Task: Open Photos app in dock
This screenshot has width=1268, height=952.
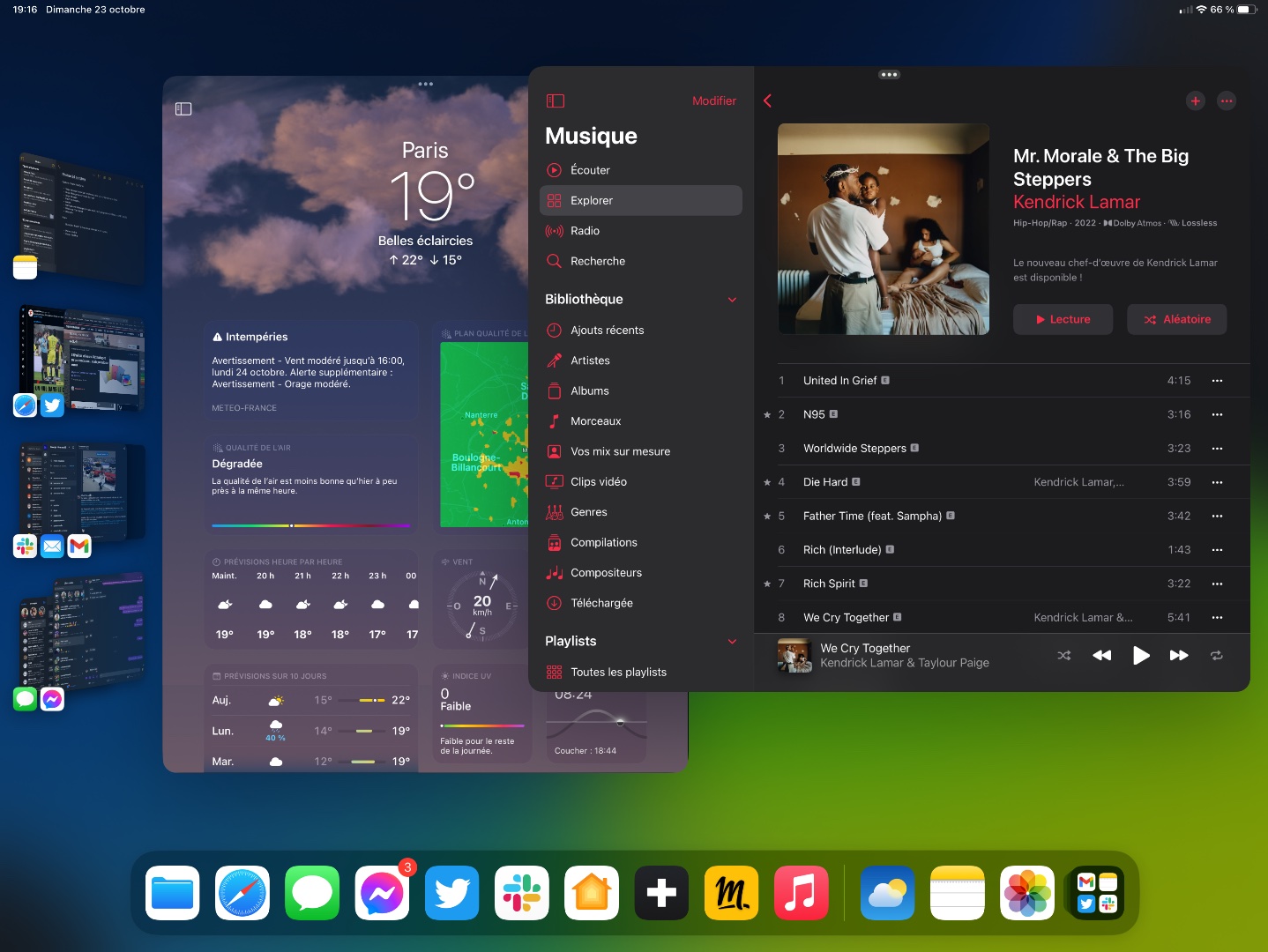Action: (x=1027, y=893)
